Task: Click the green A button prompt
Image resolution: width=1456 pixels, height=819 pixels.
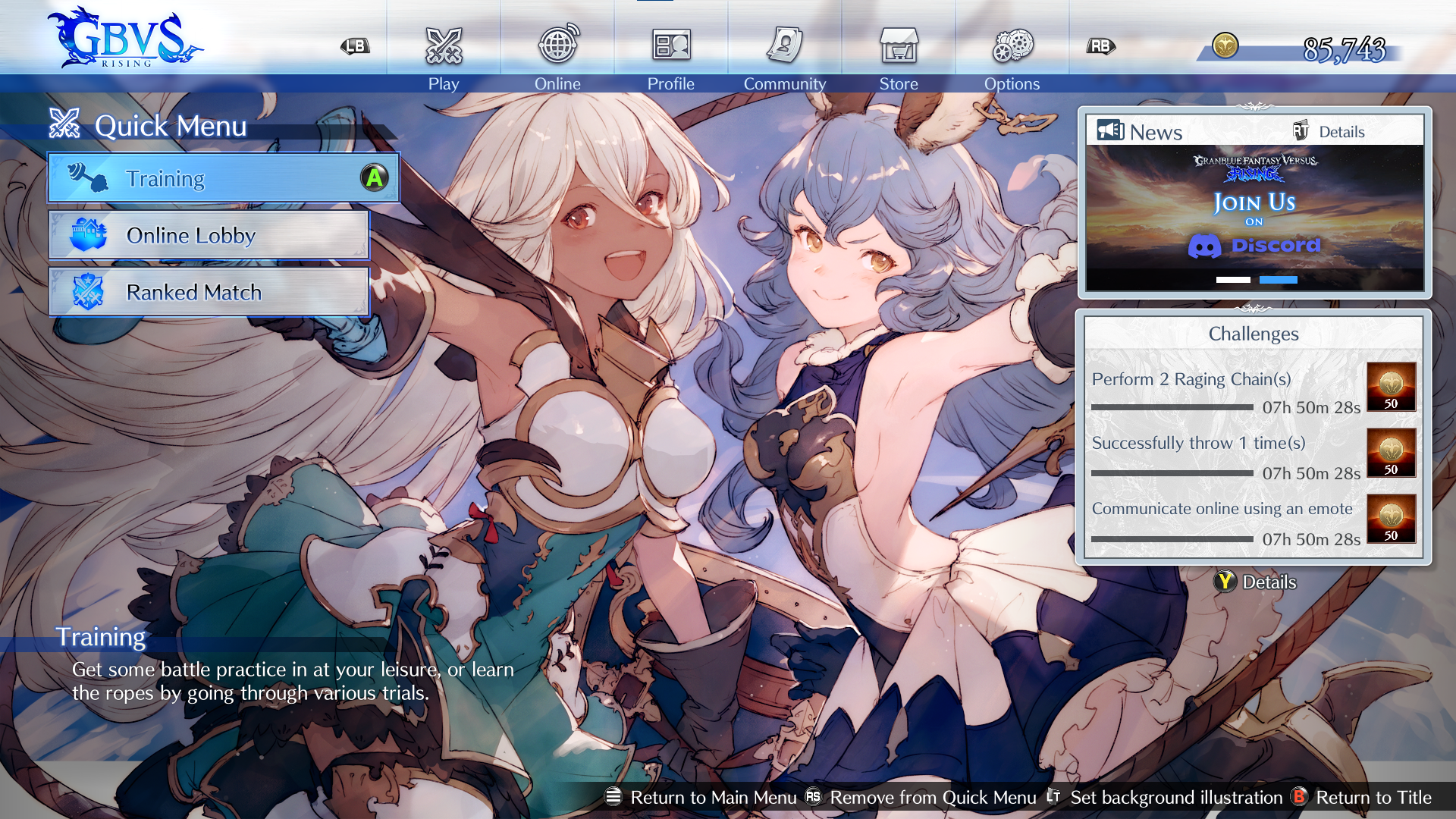Action: [x=374, y=177]
